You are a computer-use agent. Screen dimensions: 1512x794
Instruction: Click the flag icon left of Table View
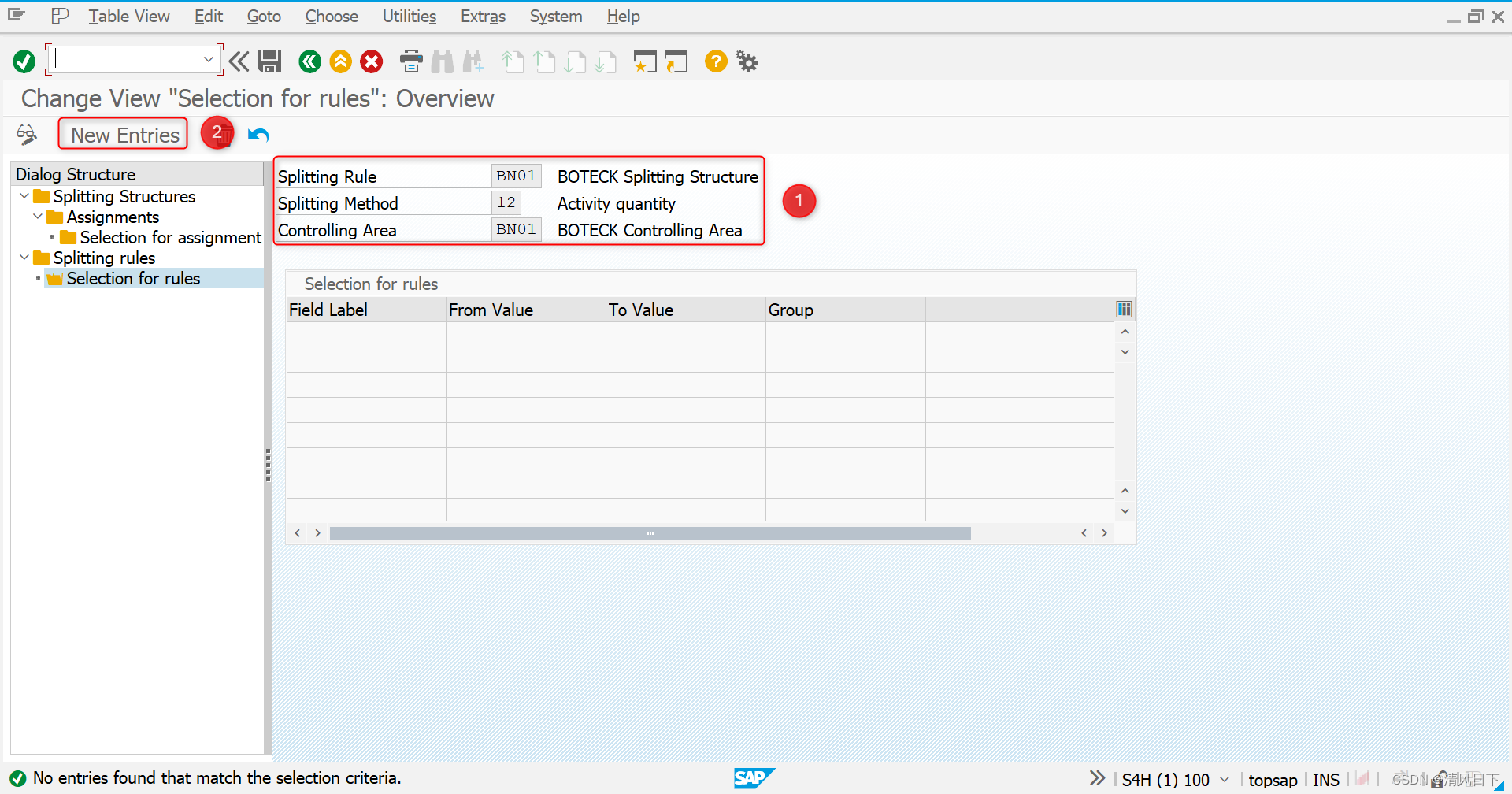pos(60,15)
